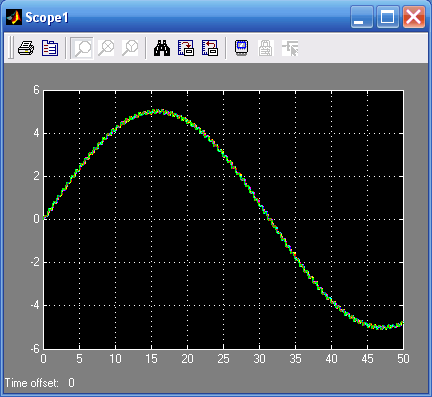Click x-axis tick label 45
The height and width of the screenshot is (397, 432).
pyautogui.click(x=367, y=359)
